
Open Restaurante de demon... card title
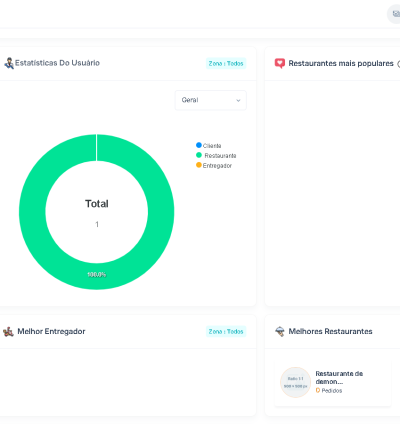(x=339, y=377)
